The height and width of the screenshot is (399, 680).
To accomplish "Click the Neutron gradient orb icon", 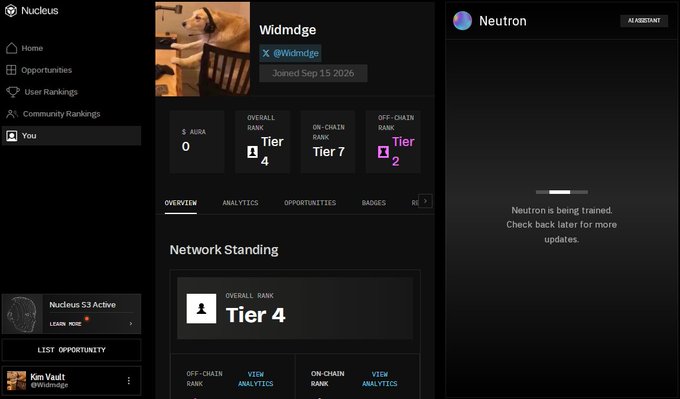I will [462, 21].
